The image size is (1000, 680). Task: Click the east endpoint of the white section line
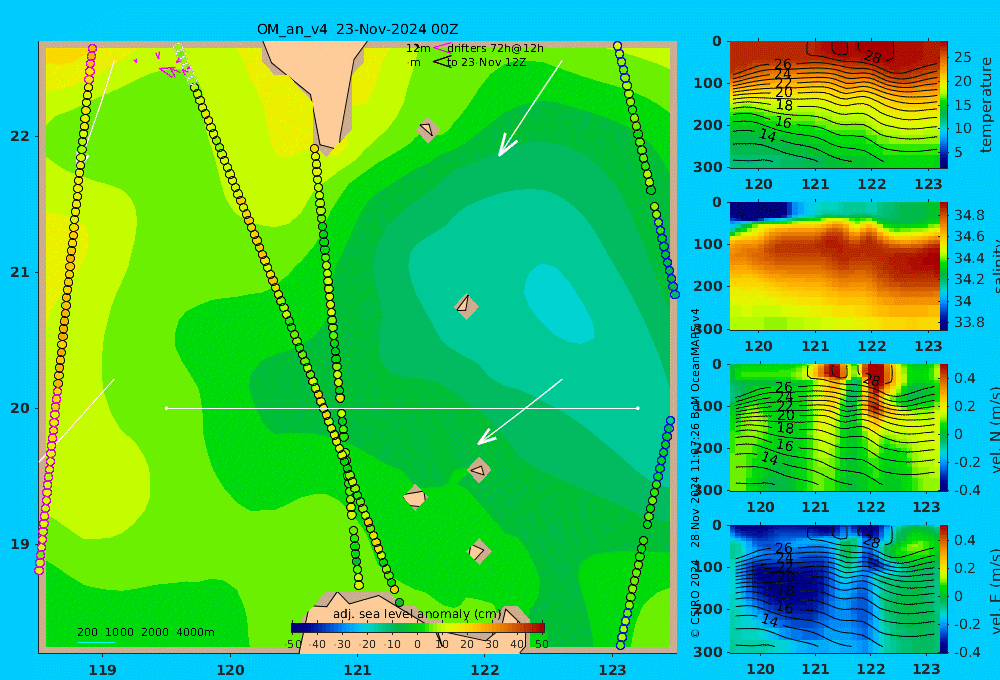(638, 408)
